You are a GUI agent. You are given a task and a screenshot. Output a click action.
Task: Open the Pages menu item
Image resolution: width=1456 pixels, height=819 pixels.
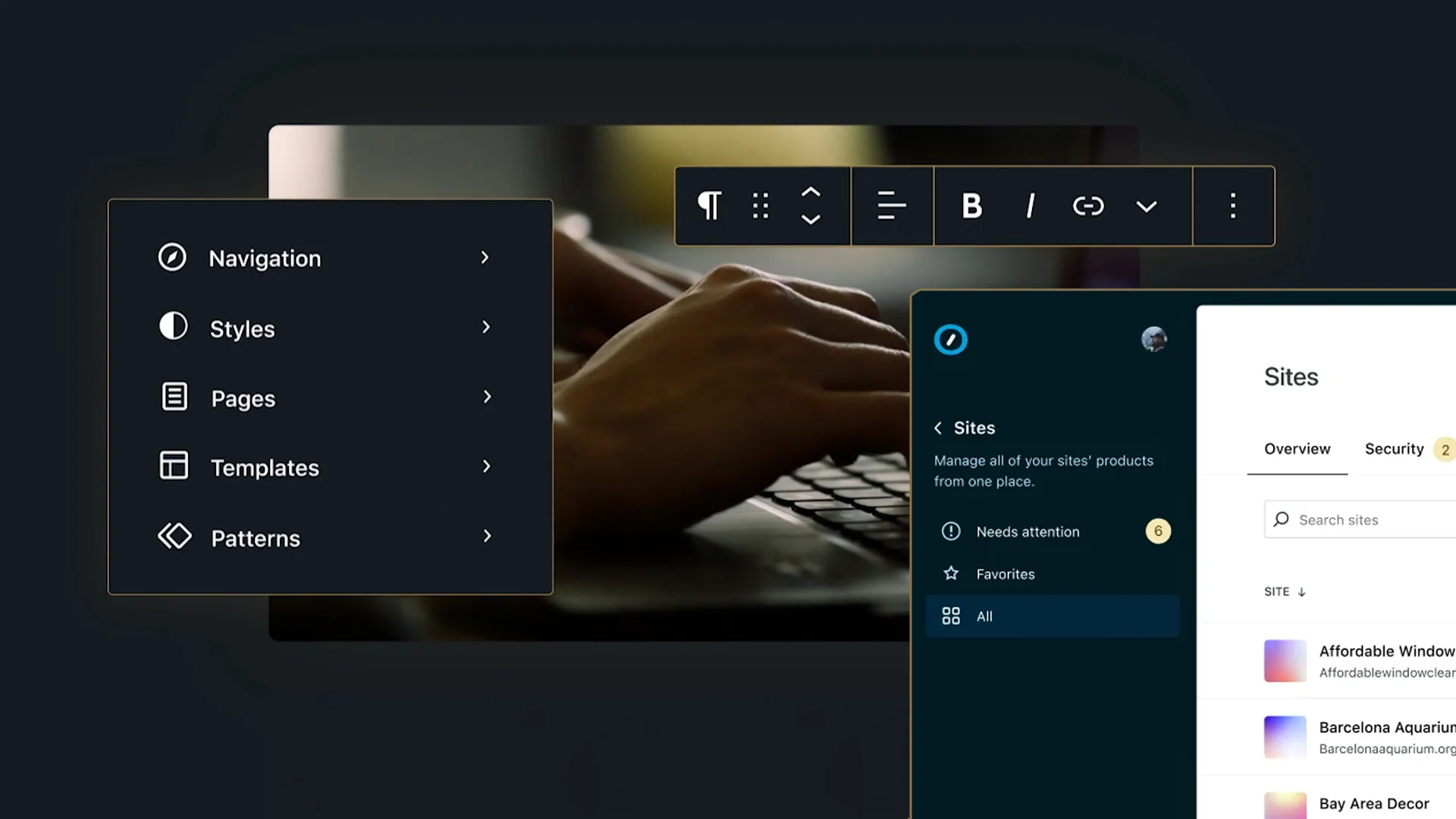tap(330, 397)
